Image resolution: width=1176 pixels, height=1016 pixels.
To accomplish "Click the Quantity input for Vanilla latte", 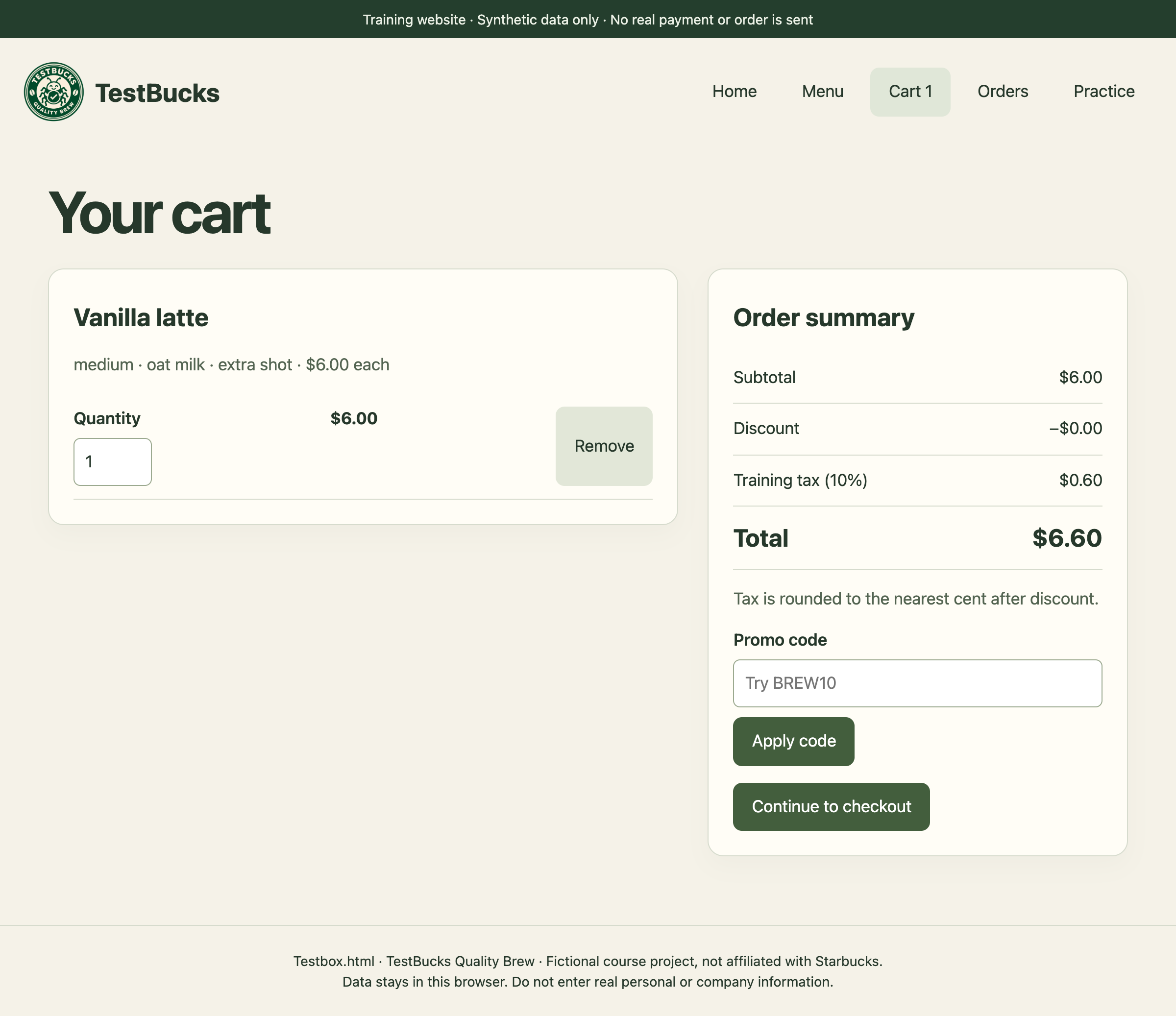I will 112,462.
